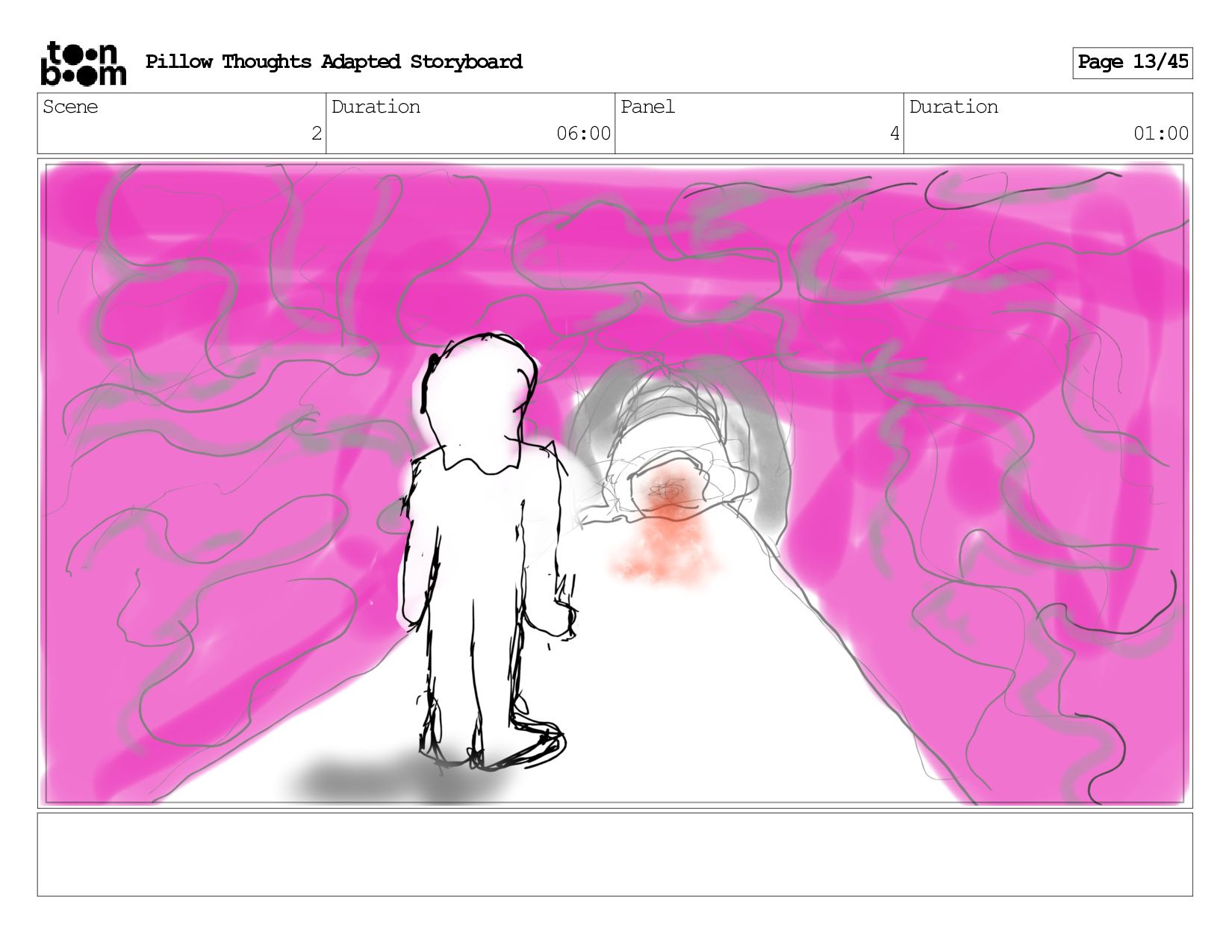Click the panel duration value 01:00

coord(1161,134)
